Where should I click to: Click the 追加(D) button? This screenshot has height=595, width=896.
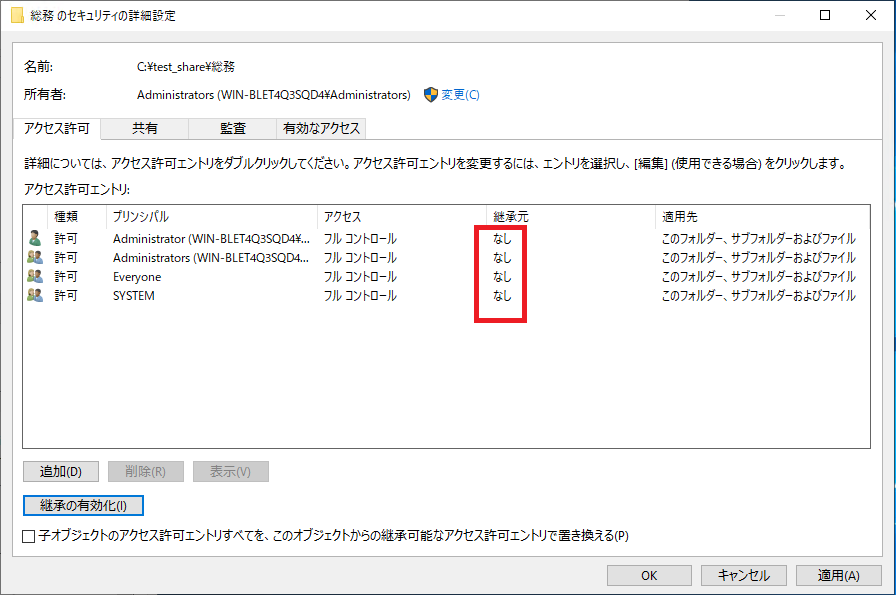61,472
